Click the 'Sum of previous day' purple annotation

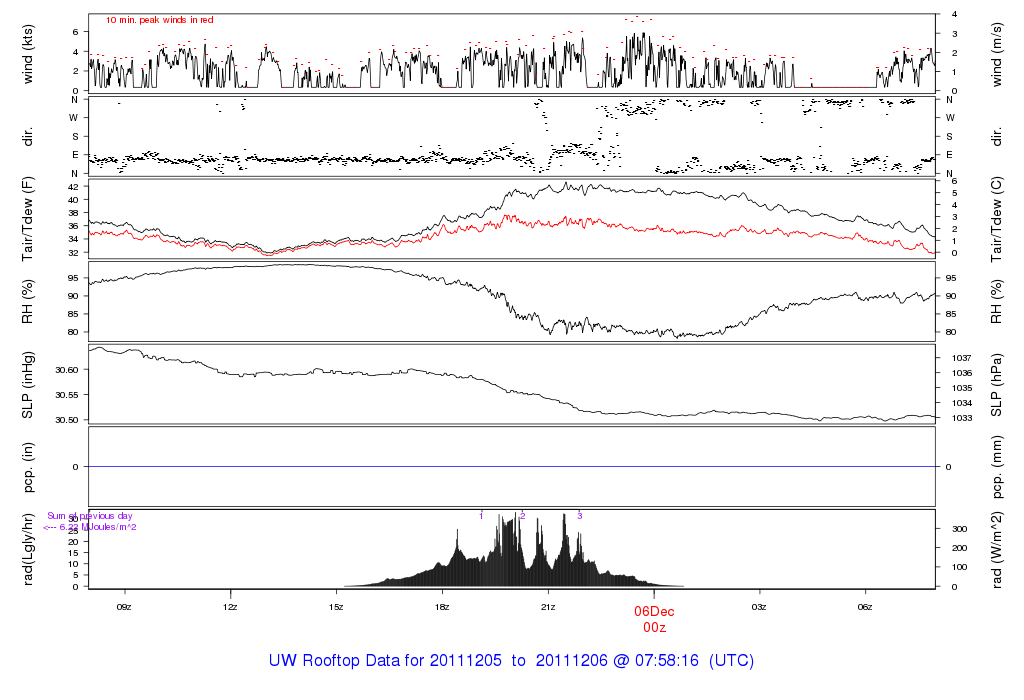(90, 516)
